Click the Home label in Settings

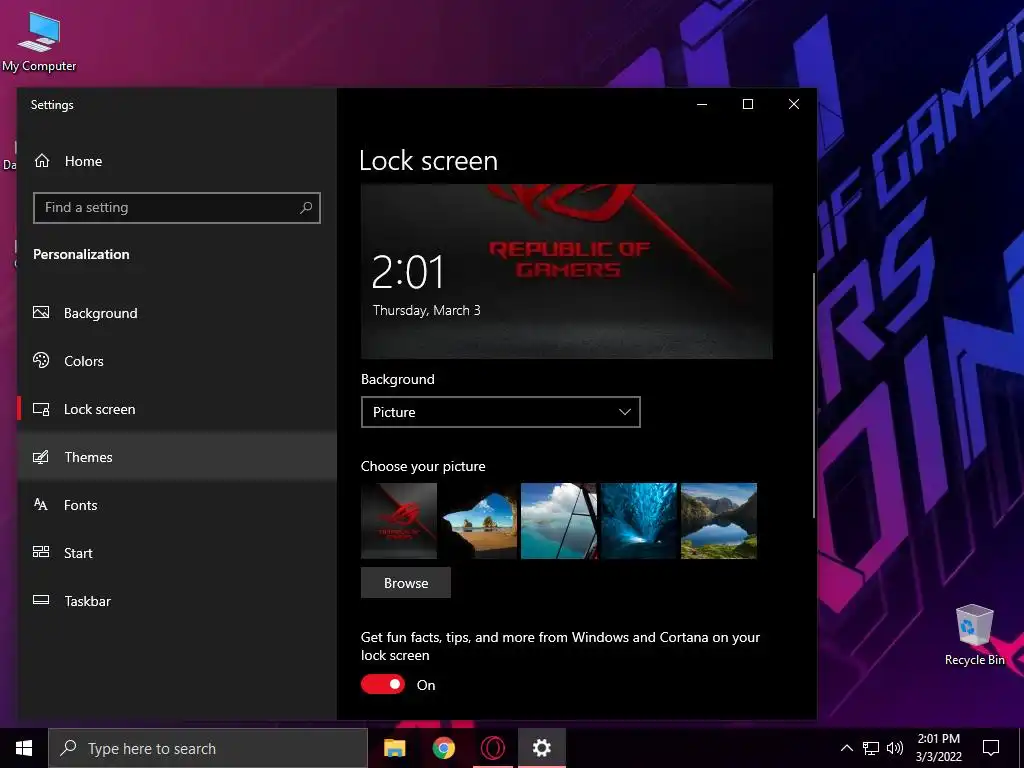pos(83,161)
